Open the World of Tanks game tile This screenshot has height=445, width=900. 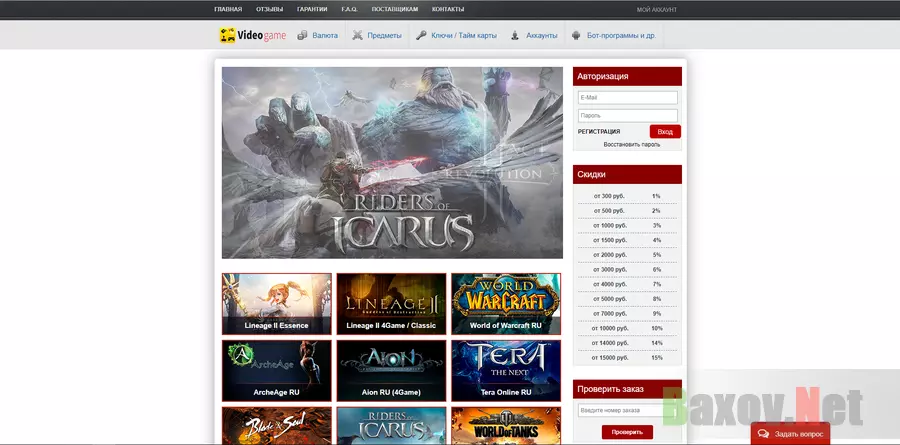pyautogui.click(x=506, y=425)
